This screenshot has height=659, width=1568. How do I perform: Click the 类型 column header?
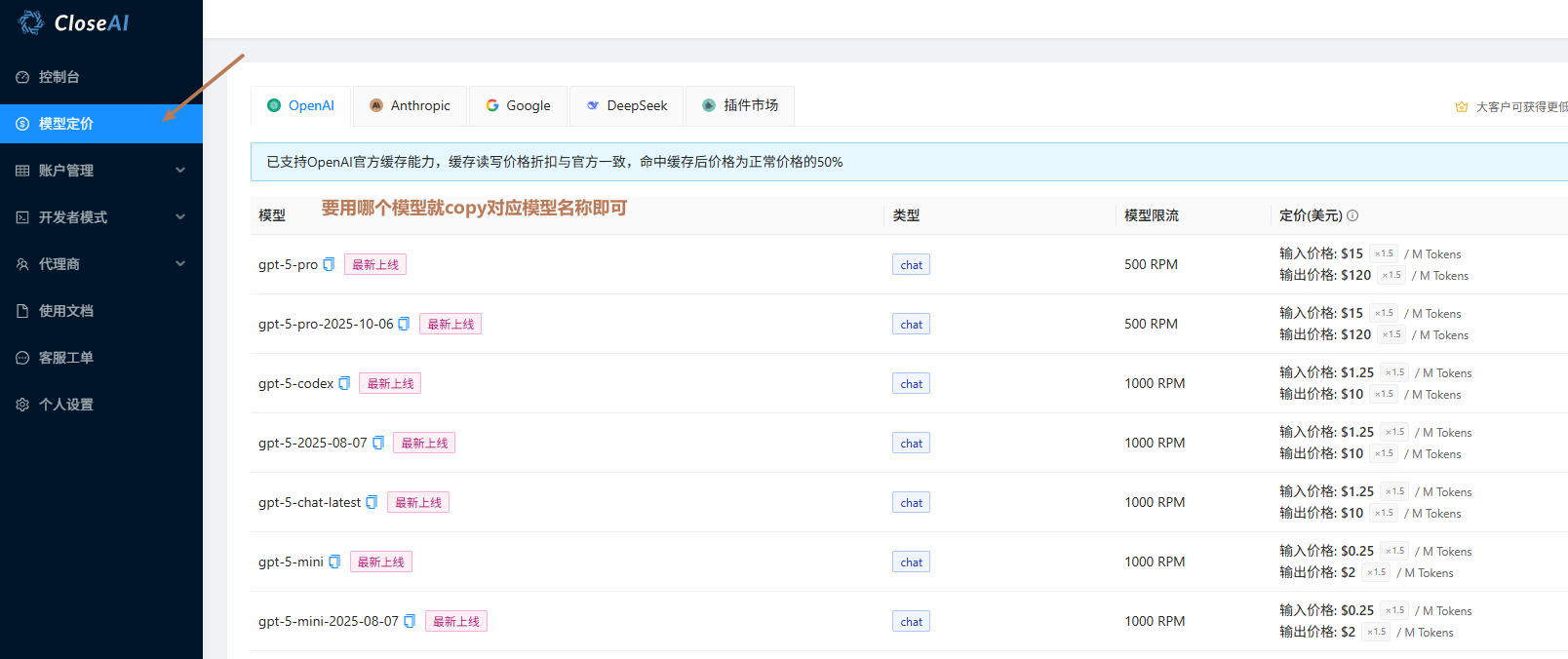(x=906, y=215)
